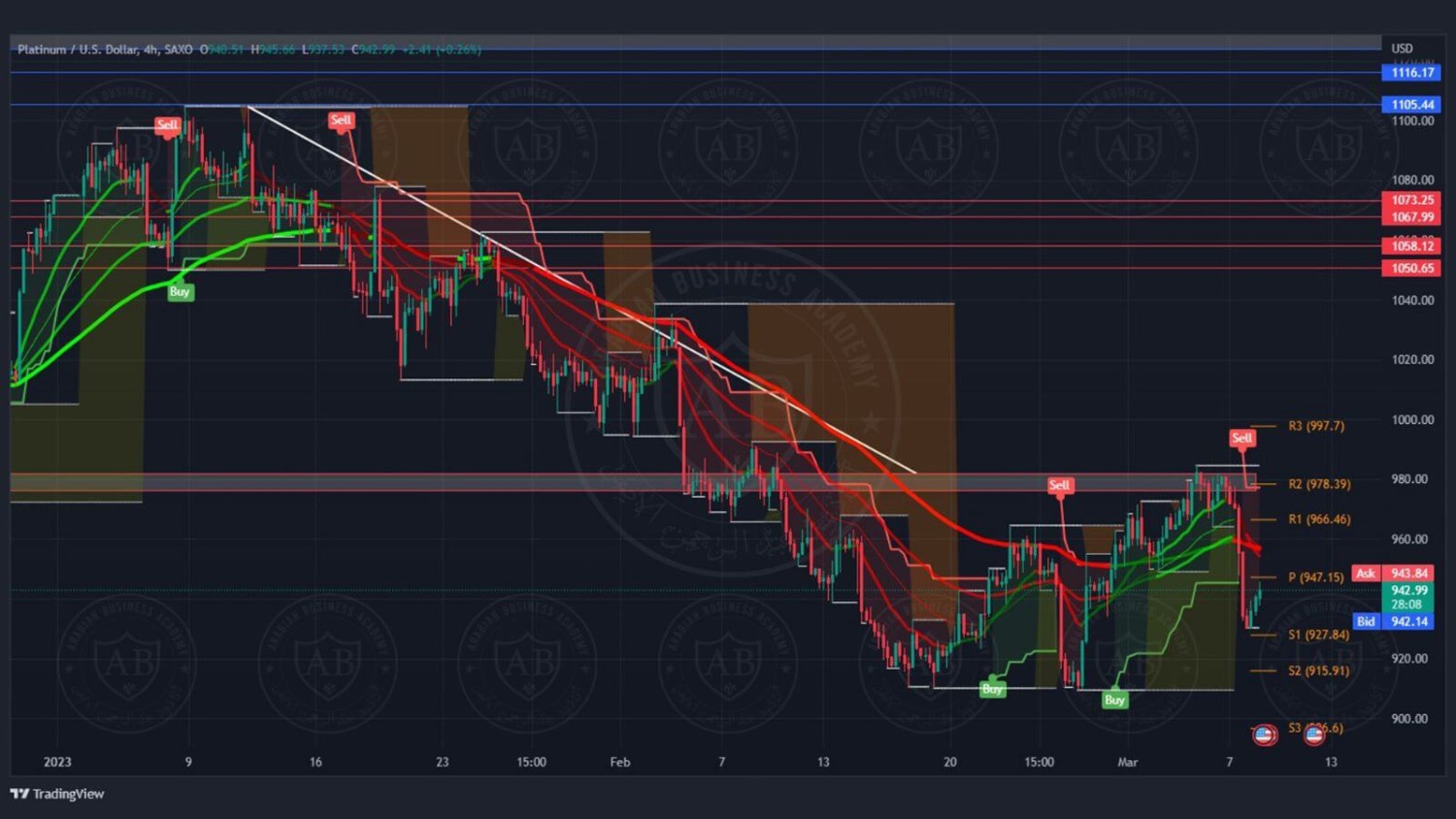Click the leftmost Sell signal marker
Image resolution: width=1456 pixels, height=819 pixels.
tap(167, 125)
